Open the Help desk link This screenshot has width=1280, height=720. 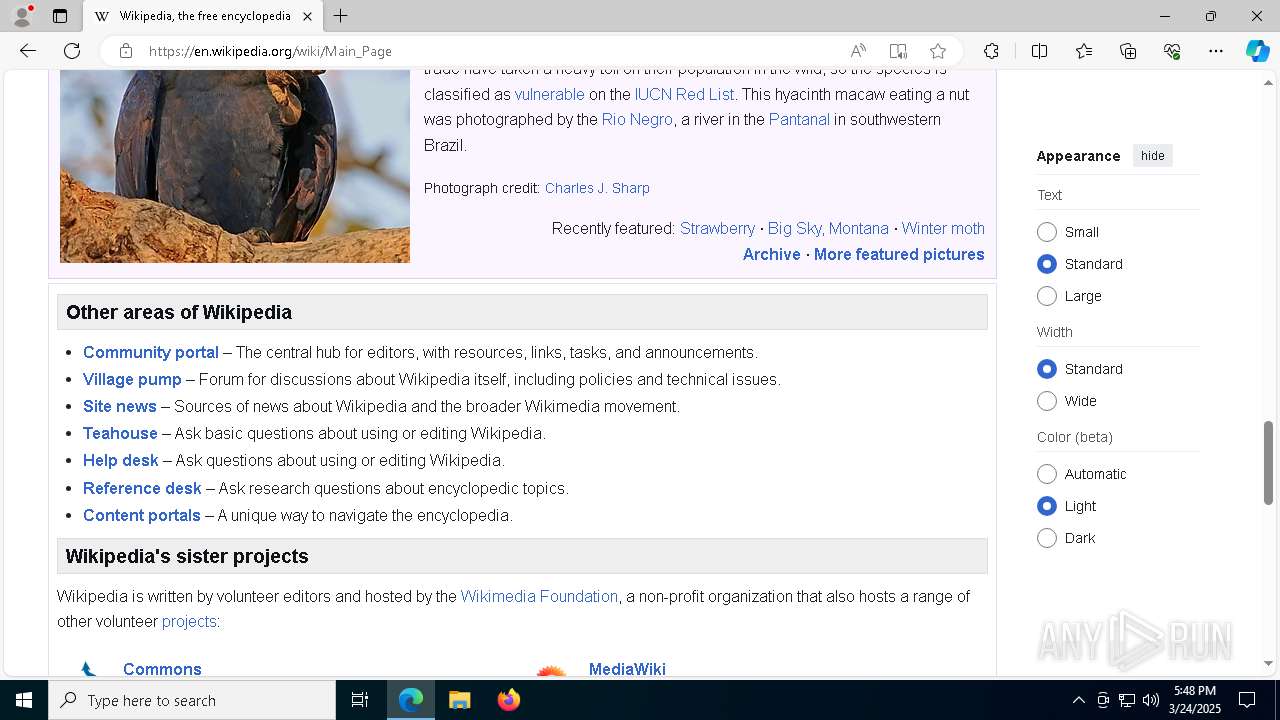121,460
